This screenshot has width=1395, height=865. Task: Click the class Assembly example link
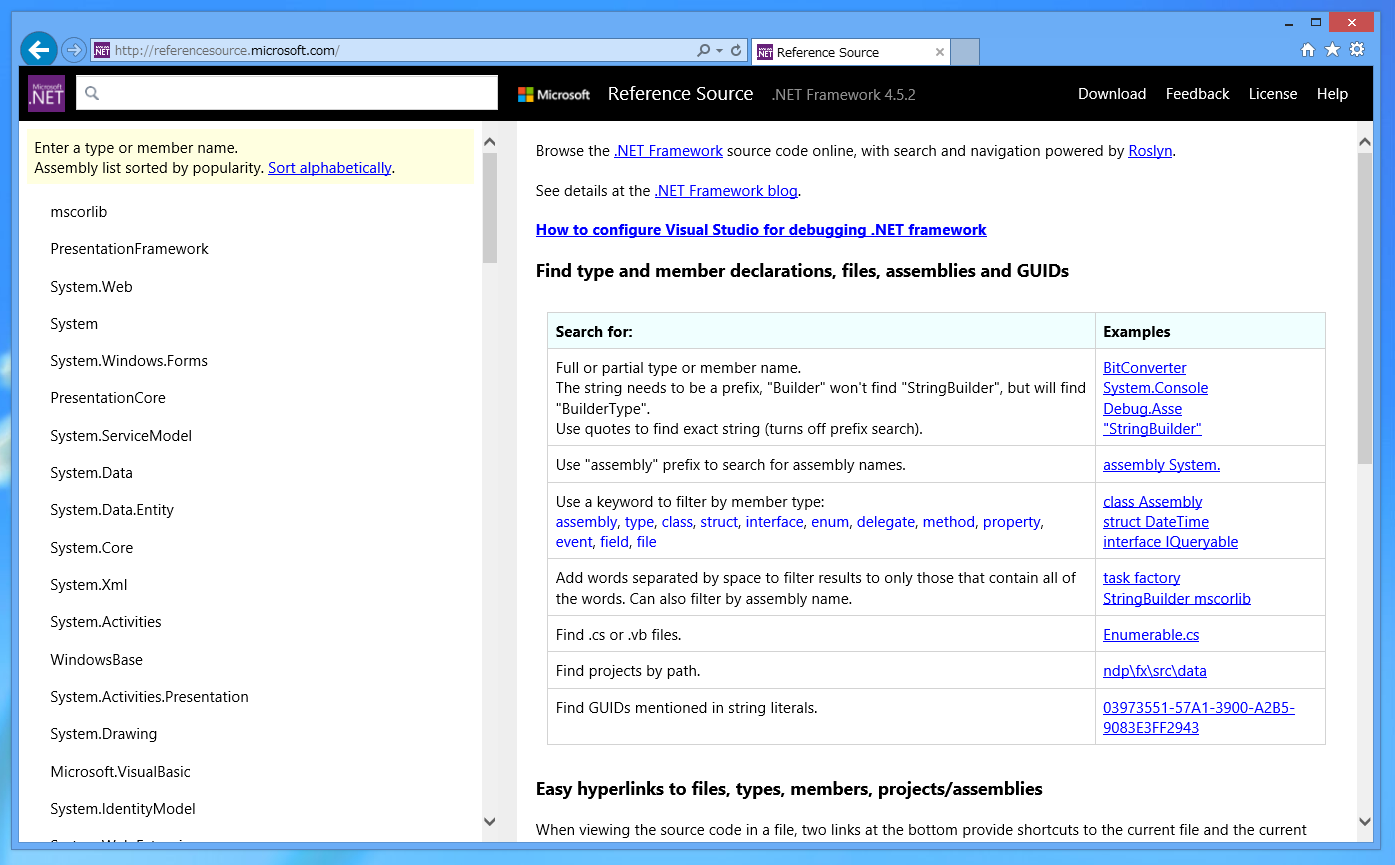tap(1152, 502)
